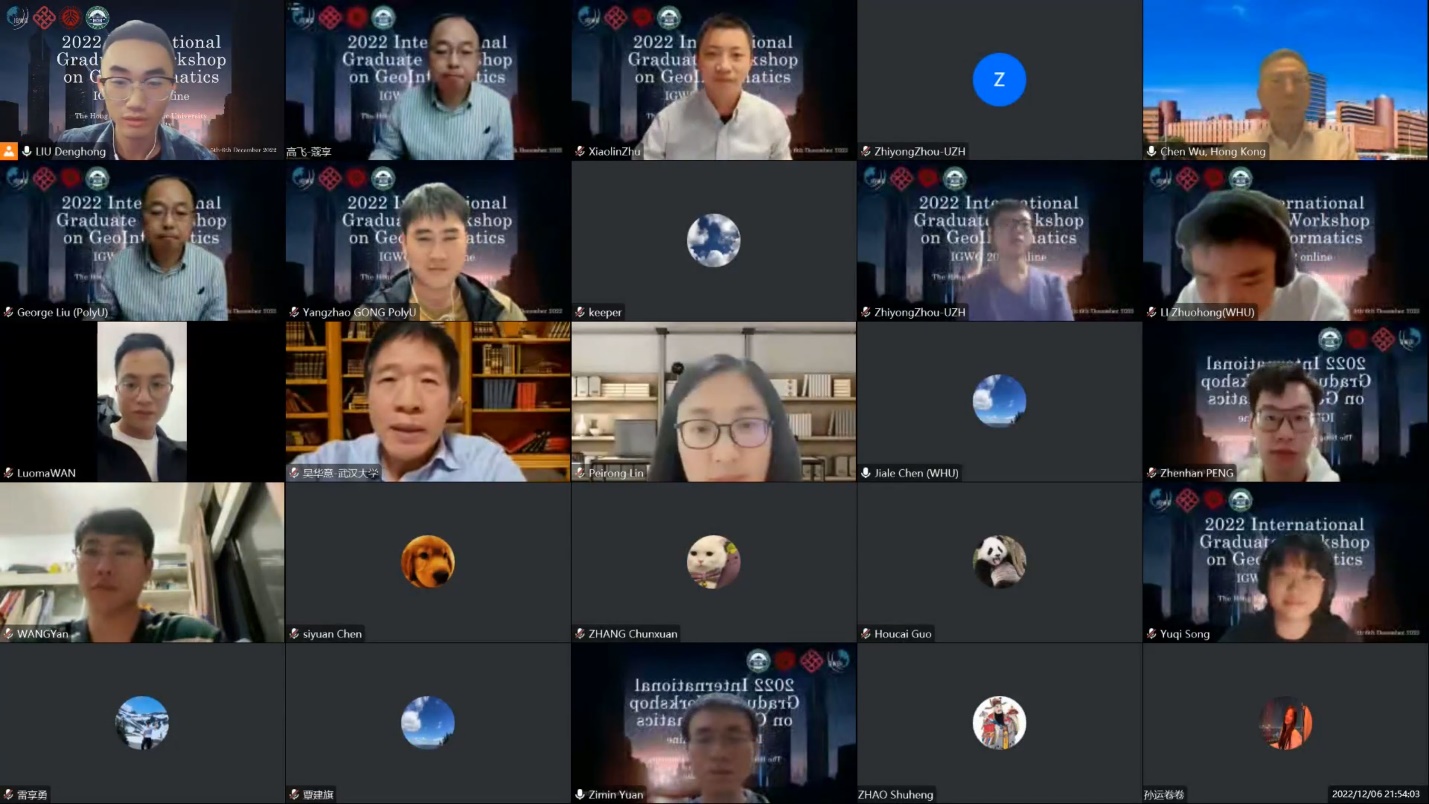Click the Zhenhan PENG name label
The width and height of the screenshot is (1429, 804).
[x=1197, y=473]
